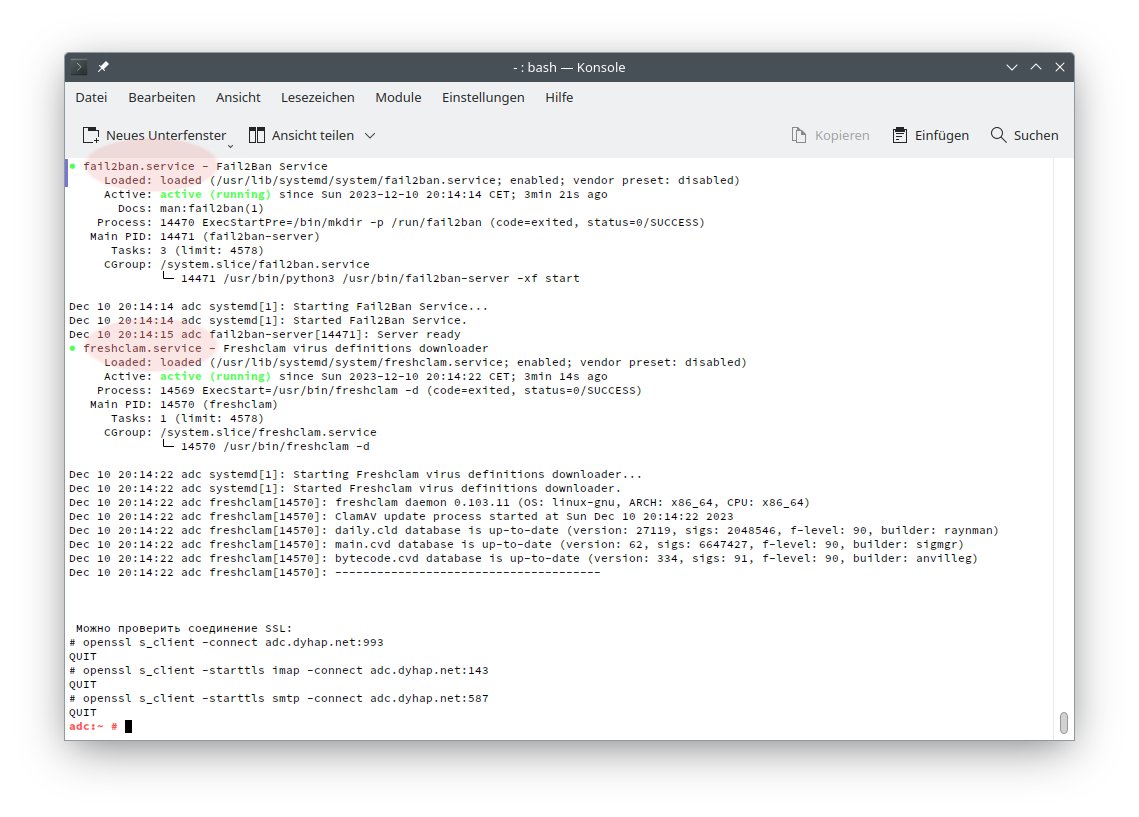Viewport: 1139px width, 817px height.
Task: Open the Ansicht menu
Action: tap(238, 97)
